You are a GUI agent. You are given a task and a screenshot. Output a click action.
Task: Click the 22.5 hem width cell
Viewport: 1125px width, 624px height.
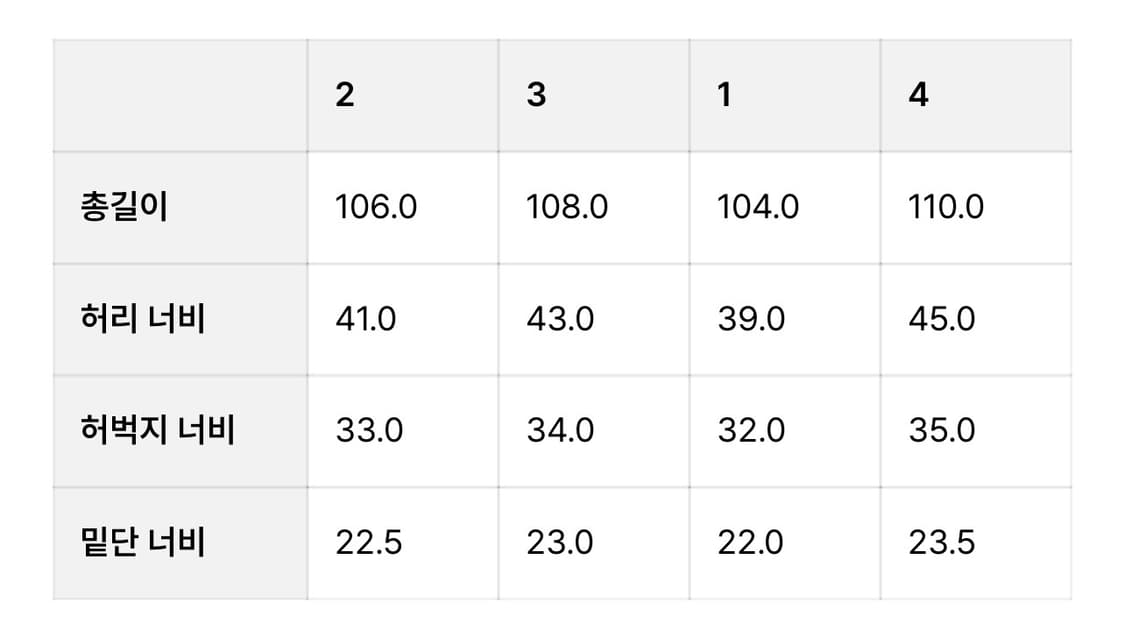point(369,543)
